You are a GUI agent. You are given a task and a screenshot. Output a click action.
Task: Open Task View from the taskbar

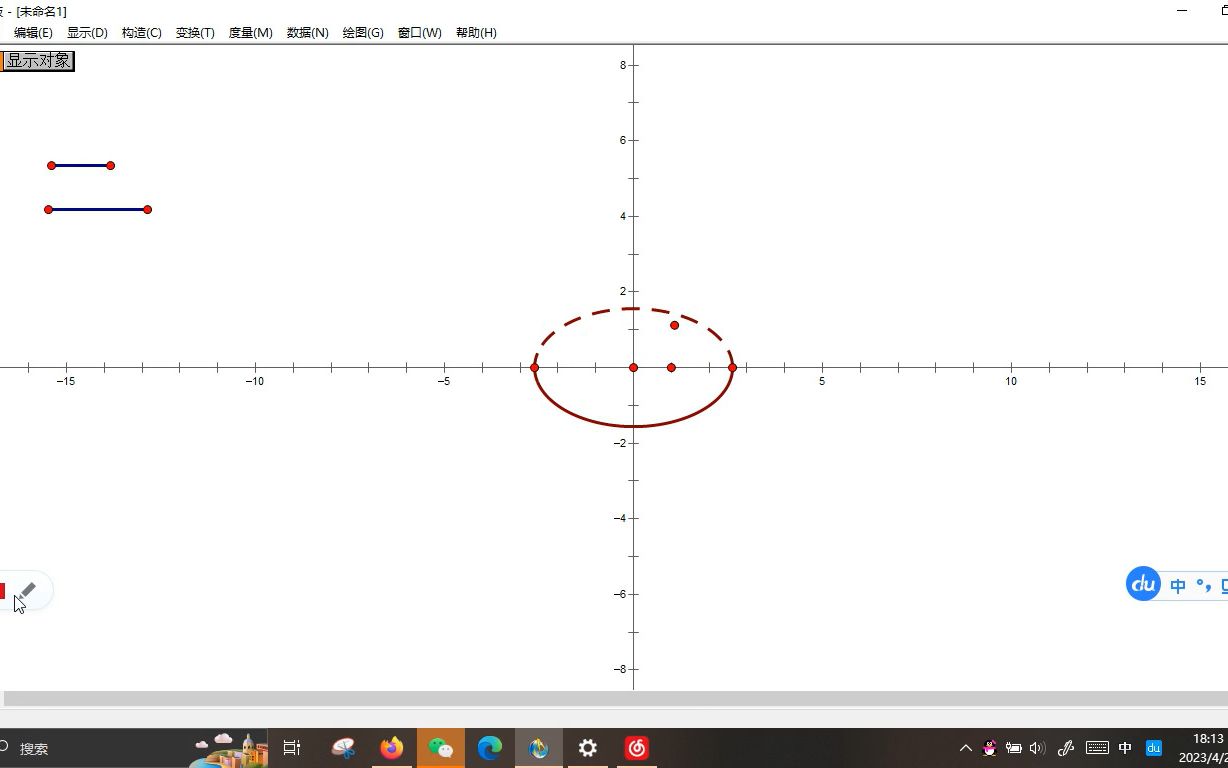292,748
